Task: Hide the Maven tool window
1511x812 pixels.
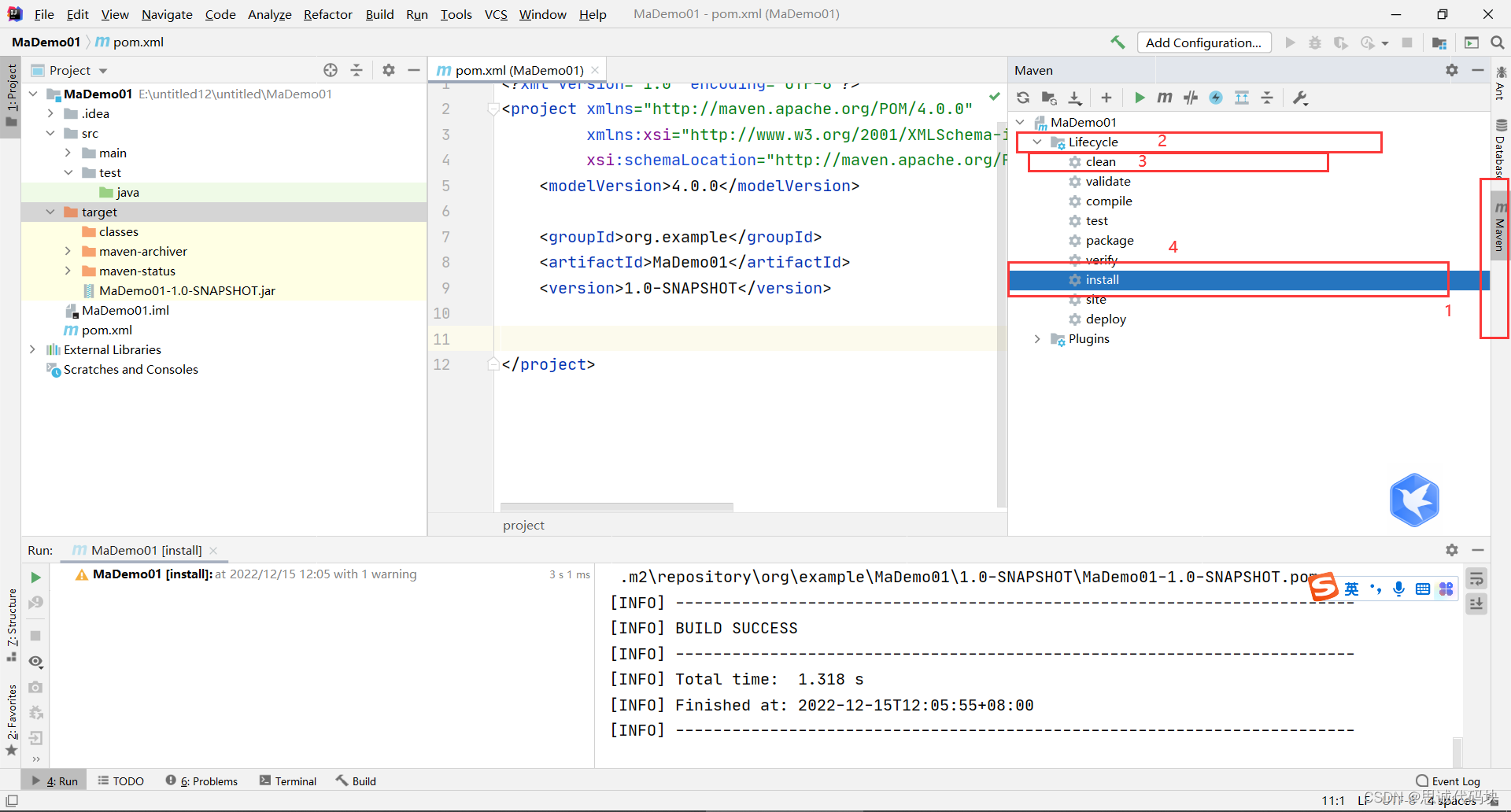Action: pos(1478,70)
